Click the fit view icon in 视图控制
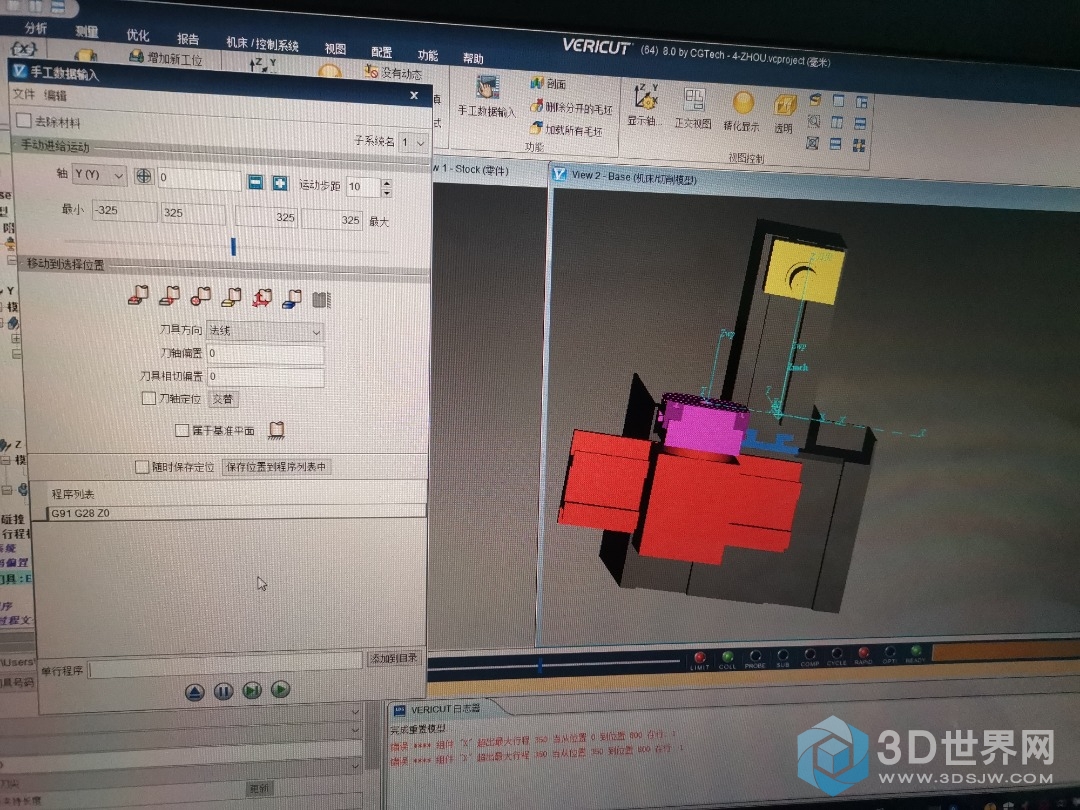The width and height of the screenshot is (1080, 810). (813, 143)
